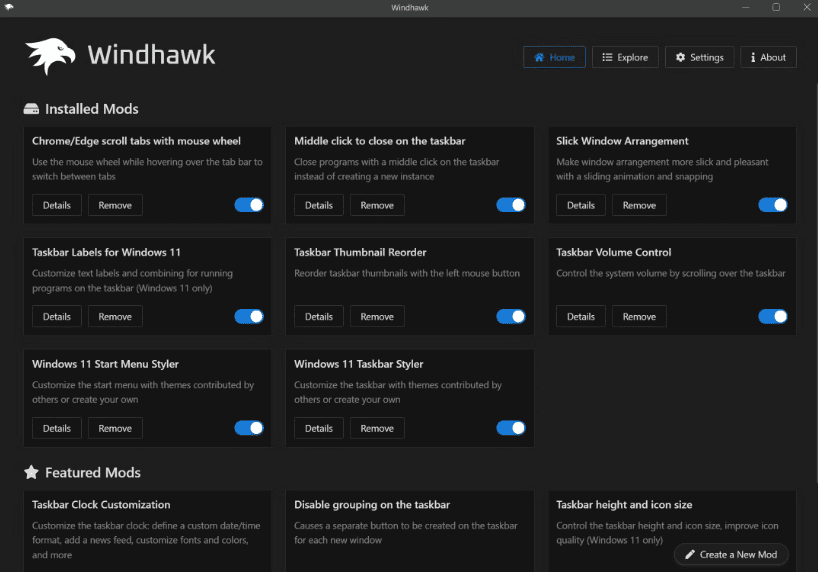Click Windows 11 Taskbar Styler card title
Viewport: 818px width, 572px height.
pyautogui.click(x=358, y=364)
